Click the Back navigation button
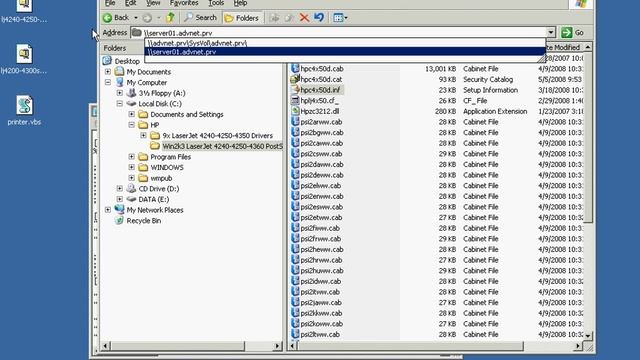The image size is (640, 360). click(116, 18)
